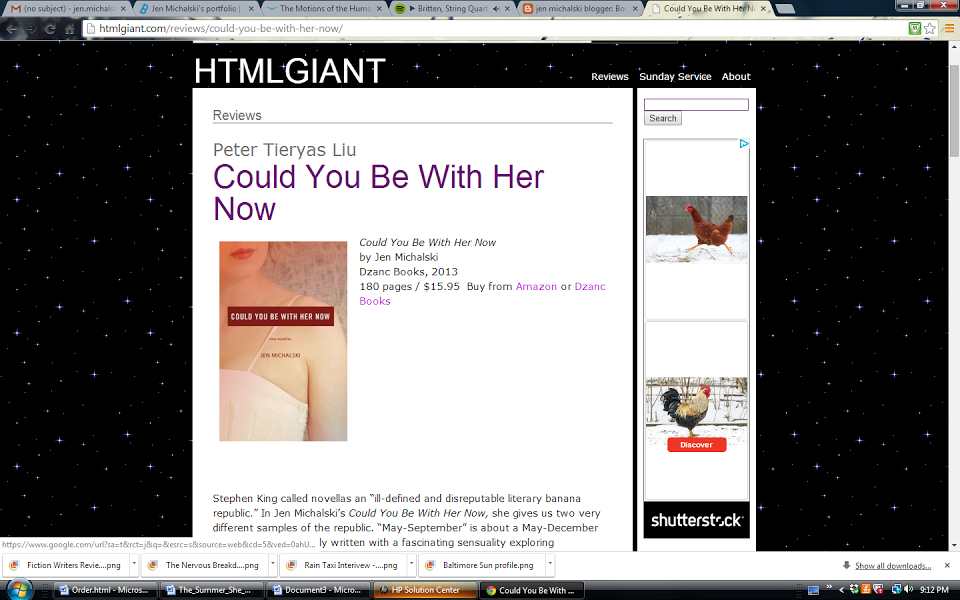Click the HTMLGIANT site logo

coord(290,71)
